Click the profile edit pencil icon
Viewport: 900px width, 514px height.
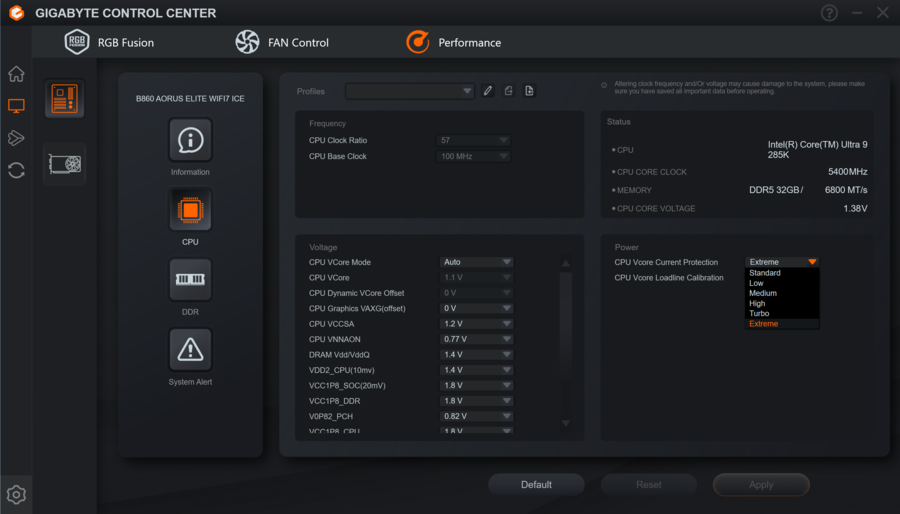pyautogui.click(x=488, y=91)
